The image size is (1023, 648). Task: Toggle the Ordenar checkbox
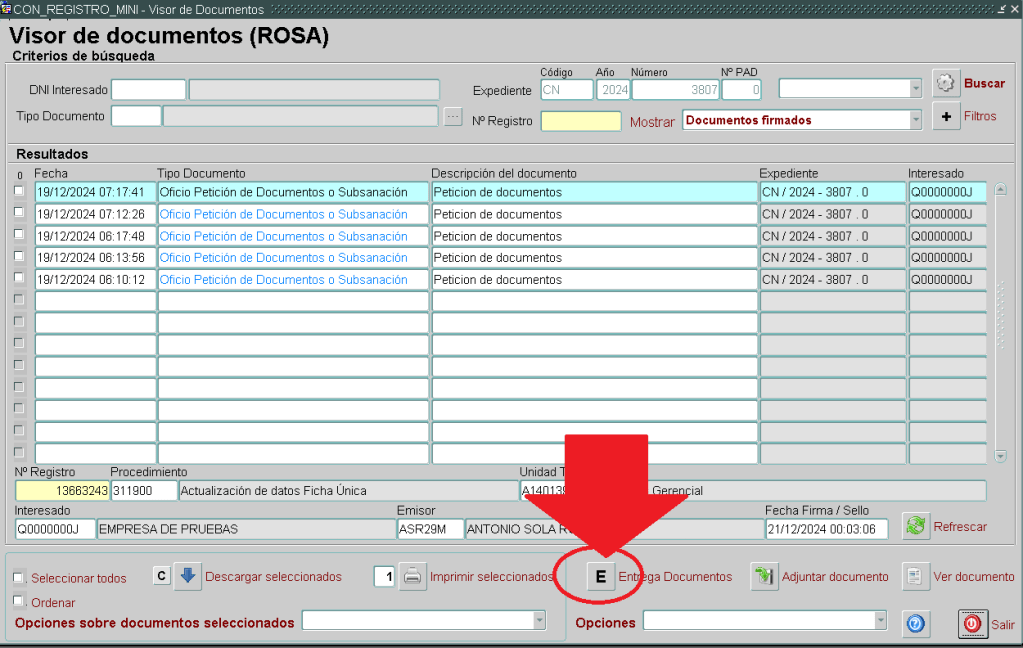click(19, 602)
